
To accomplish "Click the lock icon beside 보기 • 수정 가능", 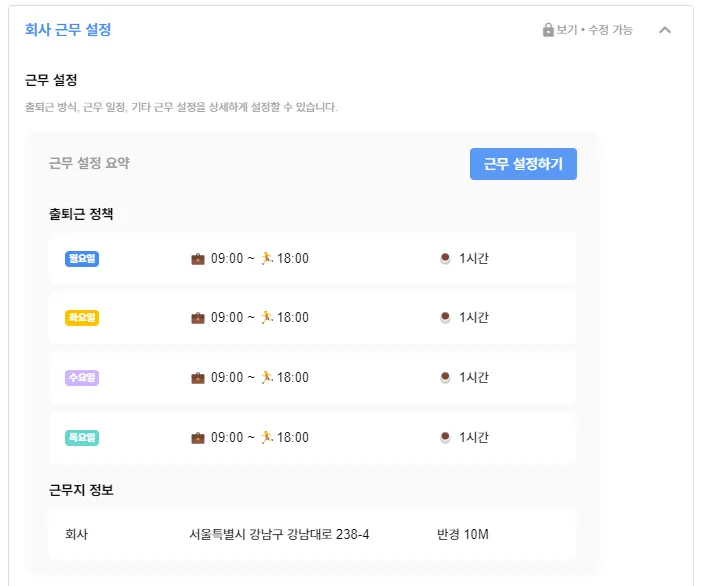I will tap(548, 30).
